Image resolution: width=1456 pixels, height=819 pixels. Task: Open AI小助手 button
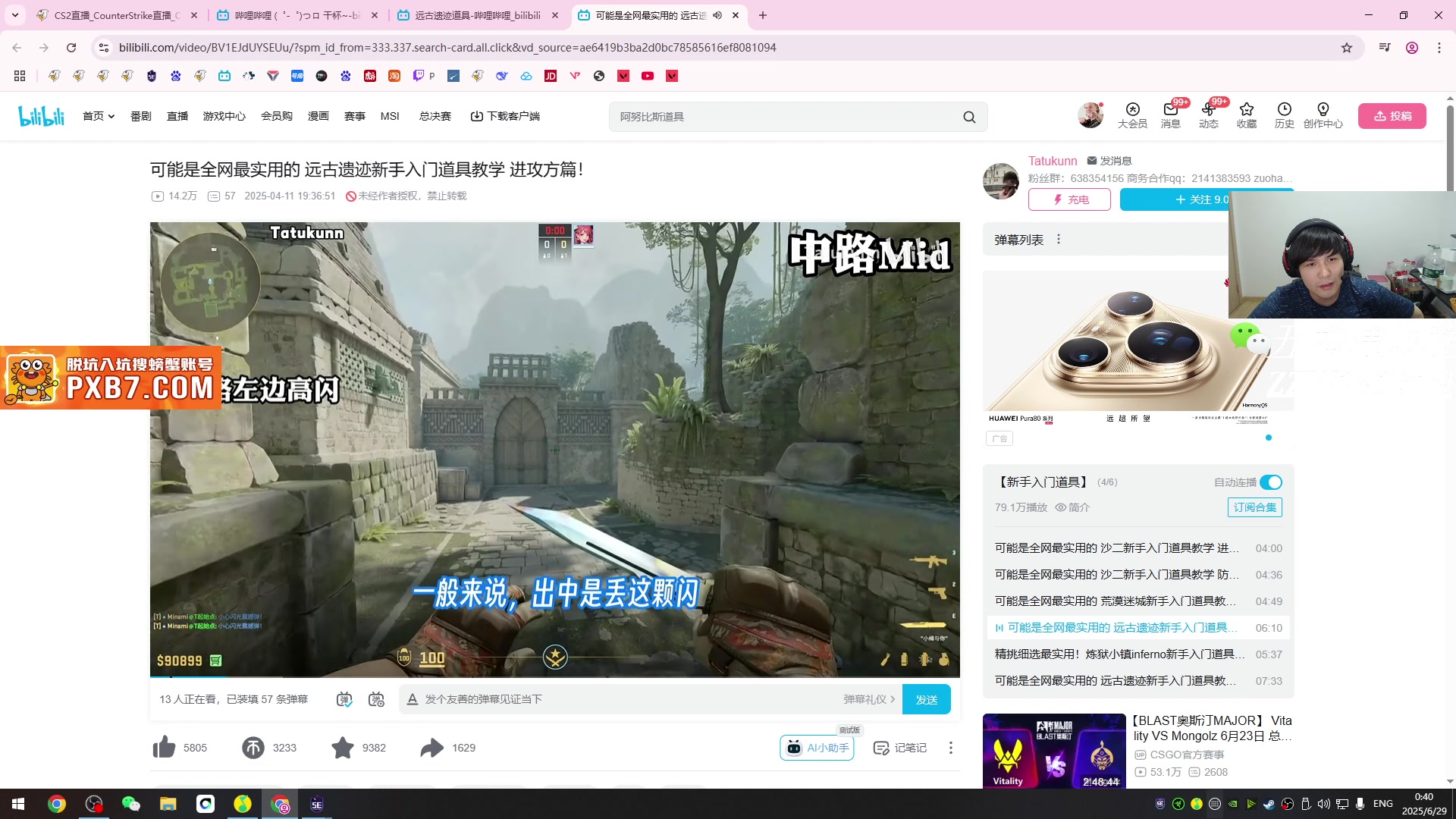(817, 748)
